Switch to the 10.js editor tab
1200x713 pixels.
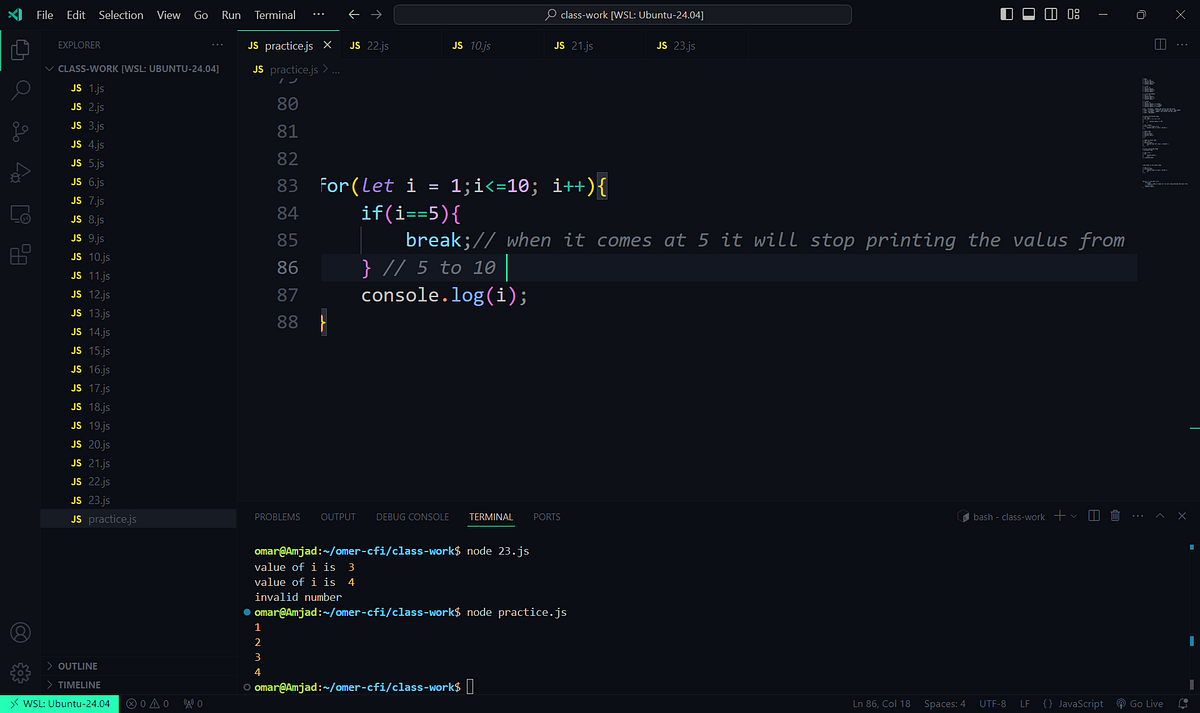[x=492, y=45]
